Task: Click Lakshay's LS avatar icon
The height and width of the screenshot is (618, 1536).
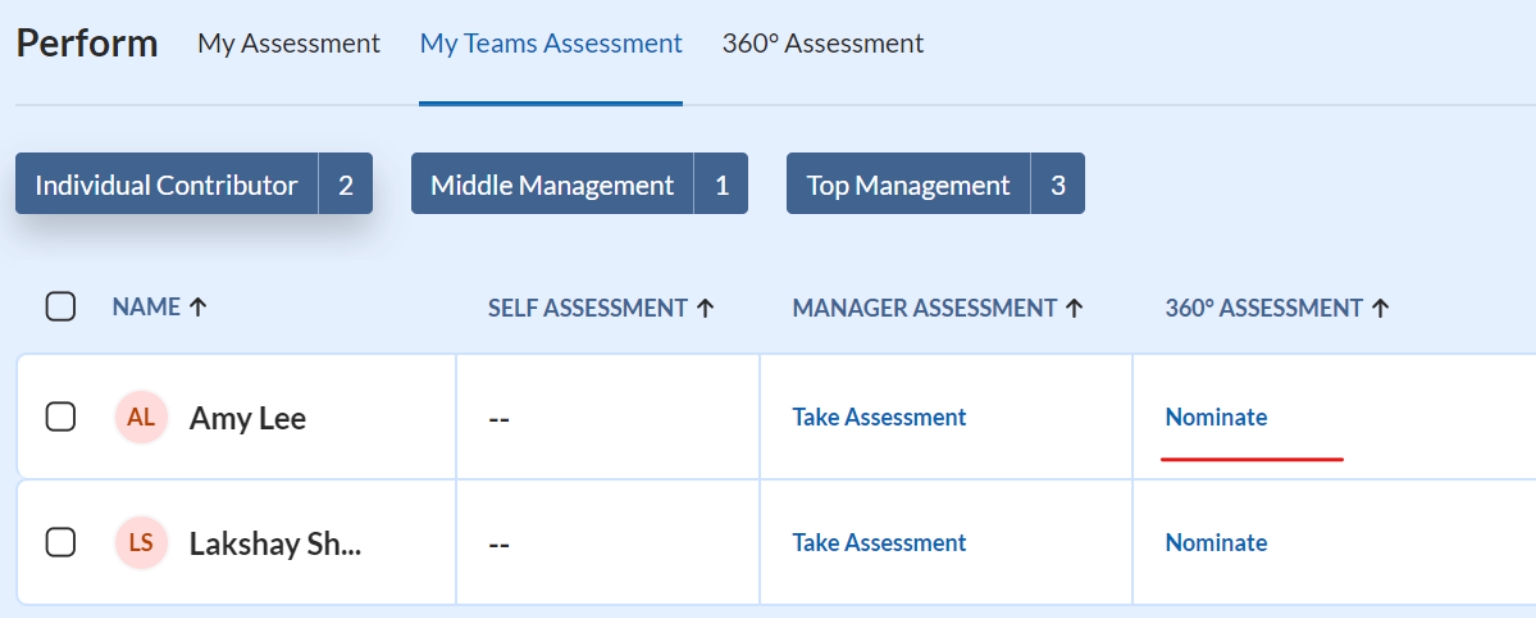Action: pyautogui.click(x=141, y=543)
